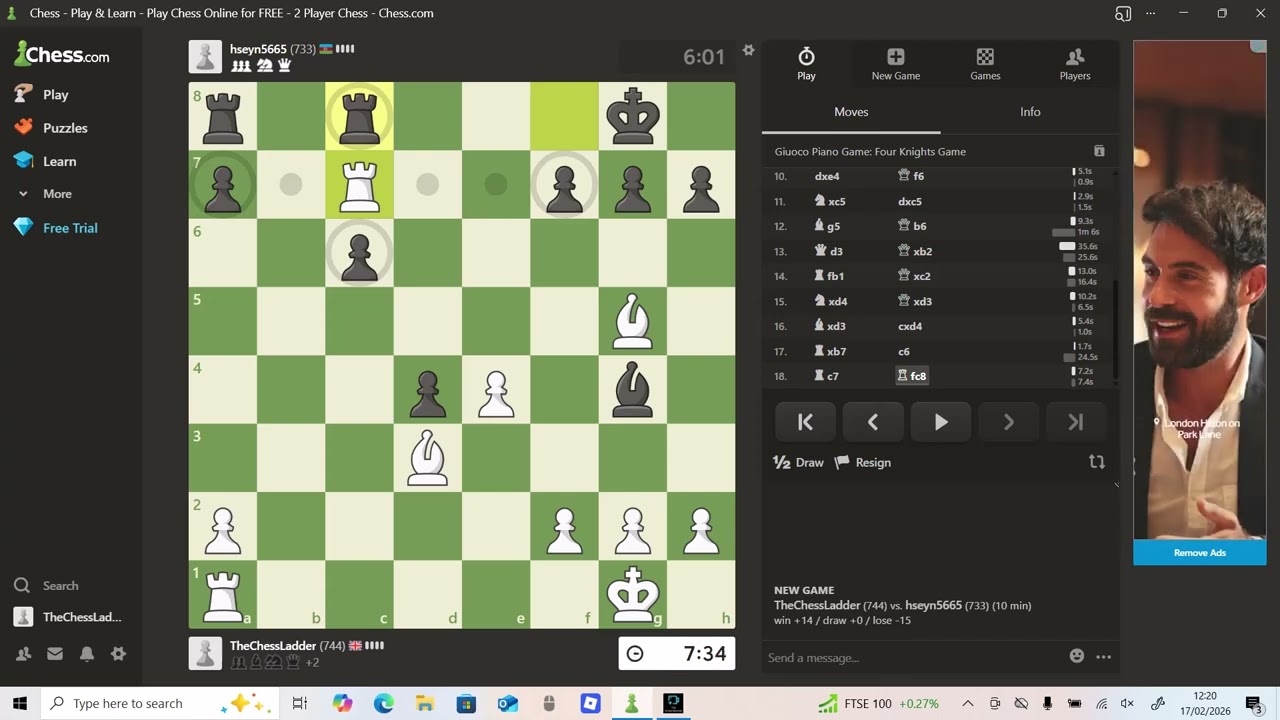
Task: Jump to the last move
Action: point(1076,422)
